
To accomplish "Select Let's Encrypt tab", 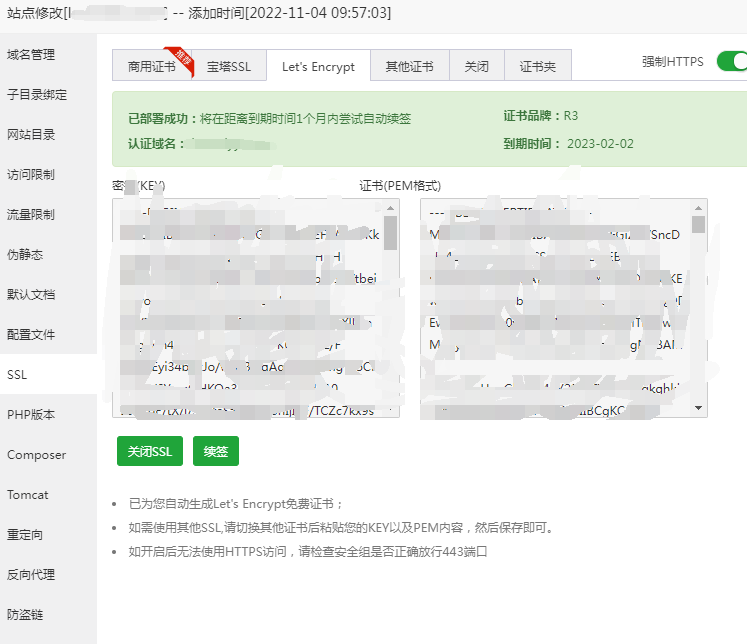I will [x=318, y=66].
